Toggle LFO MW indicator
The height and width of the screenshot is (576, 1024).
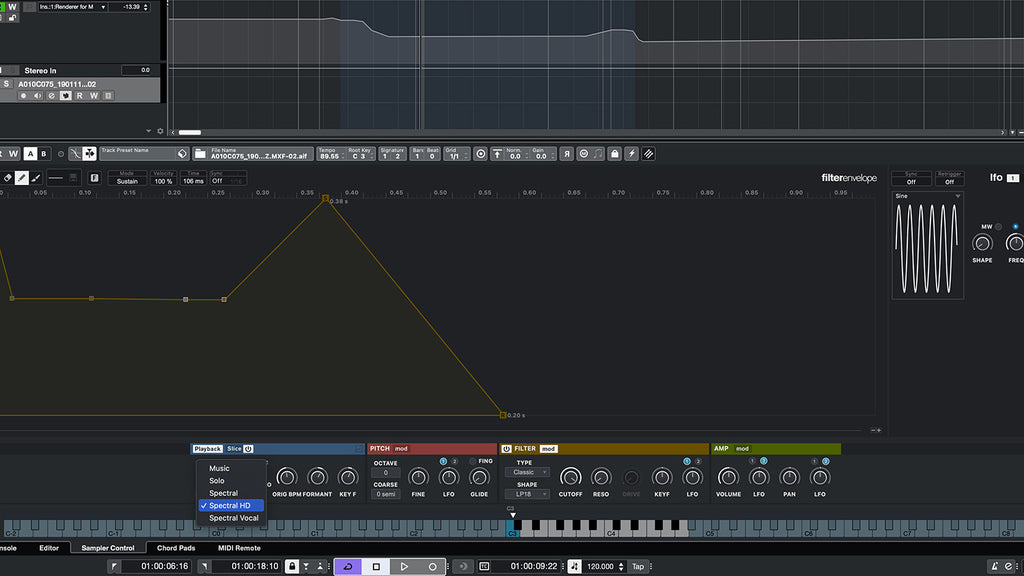point(998,227)
